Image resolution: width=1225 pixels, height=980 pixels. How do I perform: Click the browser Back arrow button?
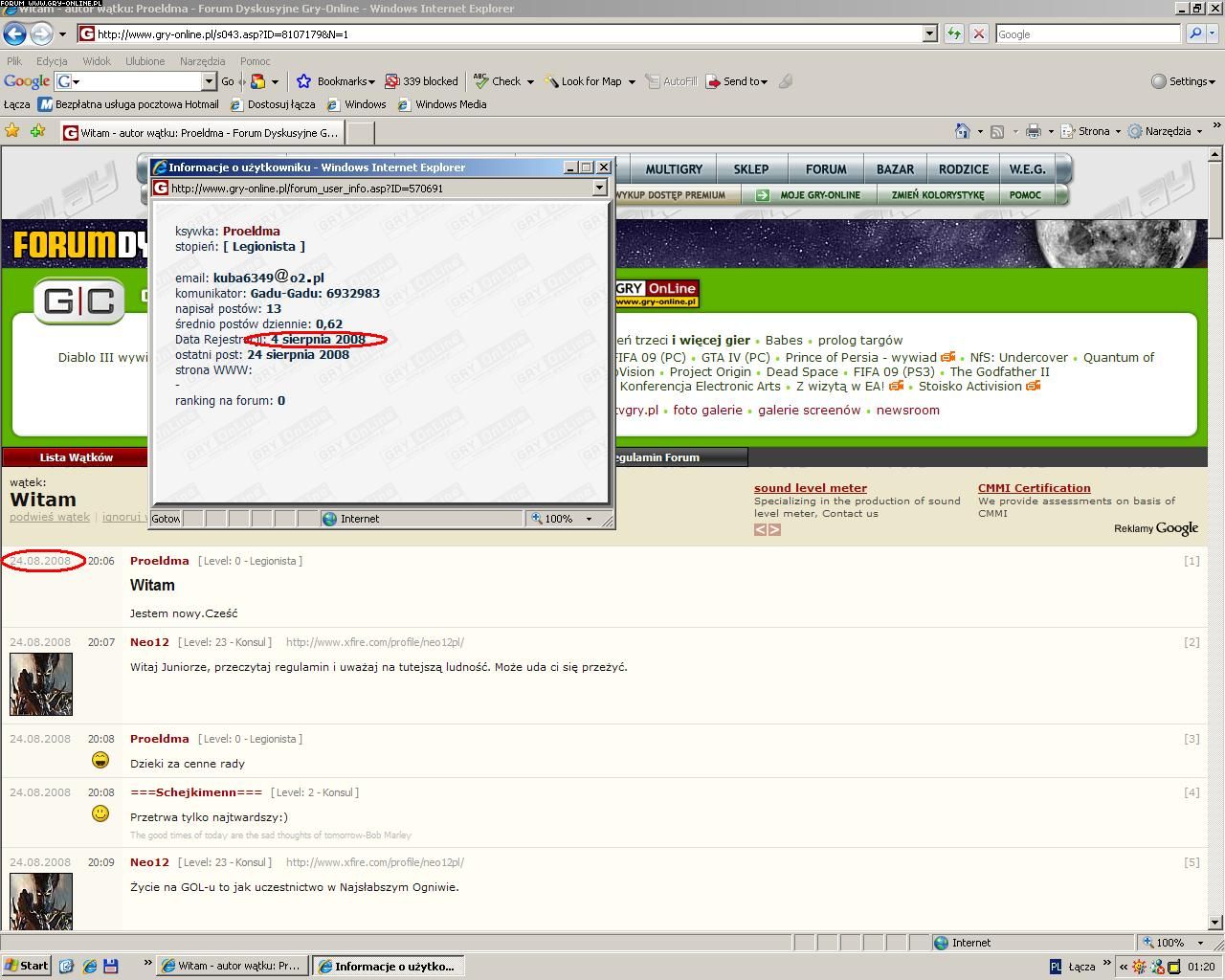tap(14, 33)
